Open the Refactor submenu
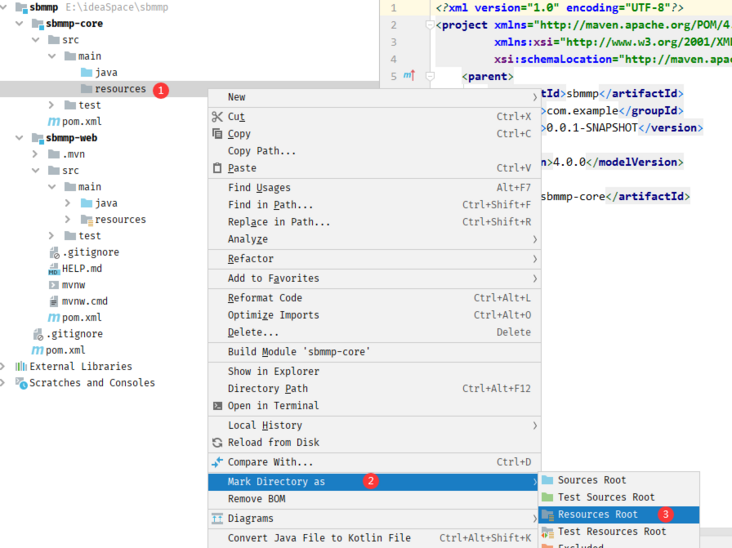Viewport: 732px width, 548px height. click(250, 259)
